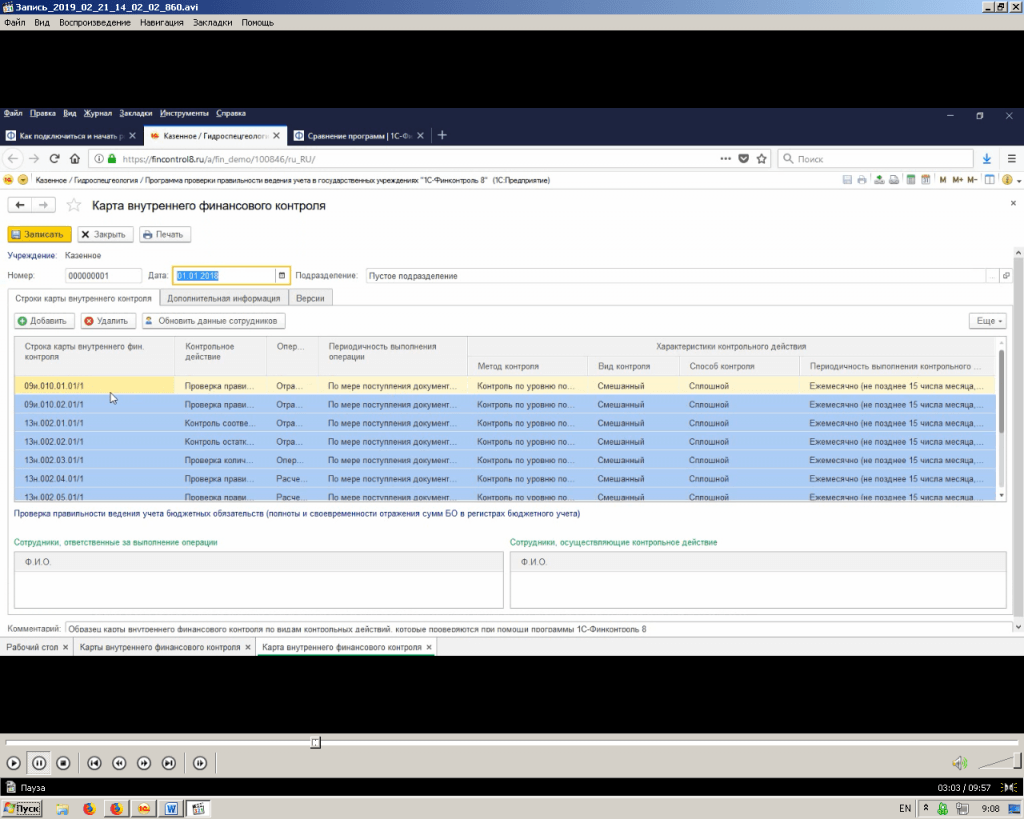
Task: Click the favorite star next to the card title
Action: click(x=73, y=205)
